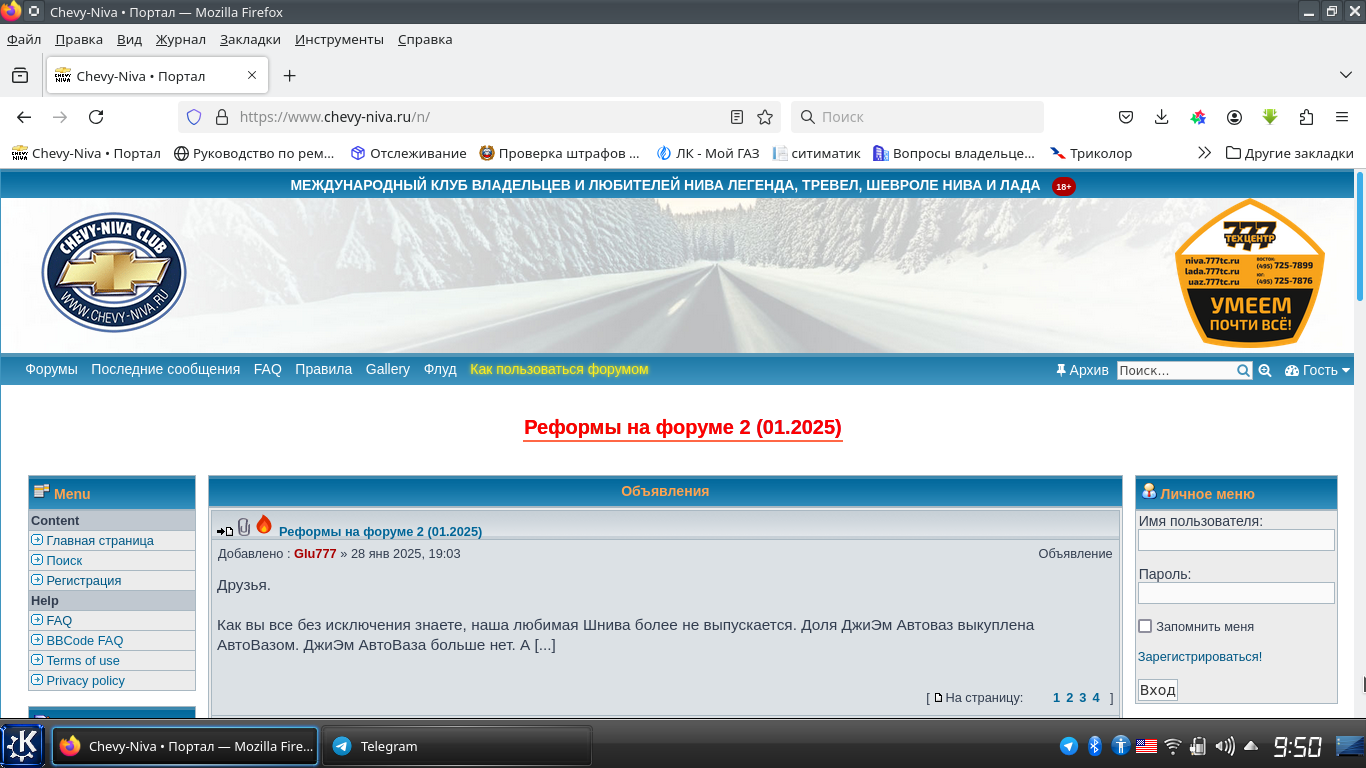Open Firefox downloads panel
Screen dimensions: 1366x768
click(x=1161, y=117)
